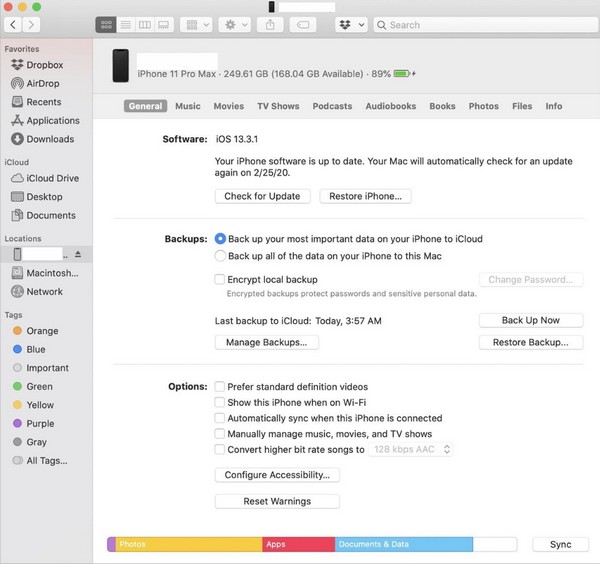Switch to the Books tab
This screenshot has height=564, width=600.
tap(442, 106)
